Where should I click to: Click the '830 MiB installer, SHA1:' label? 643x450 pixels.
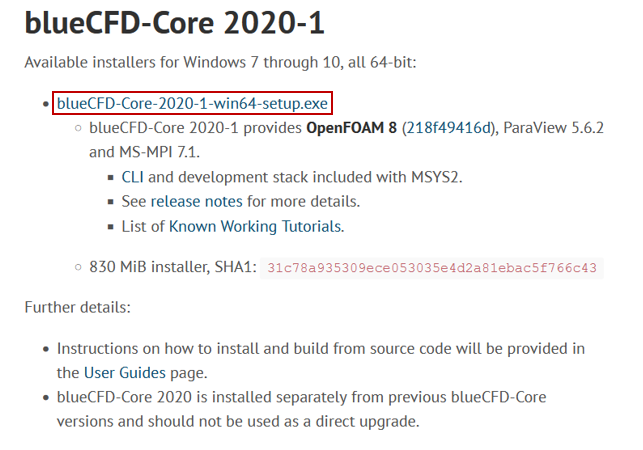coord(173,267)
